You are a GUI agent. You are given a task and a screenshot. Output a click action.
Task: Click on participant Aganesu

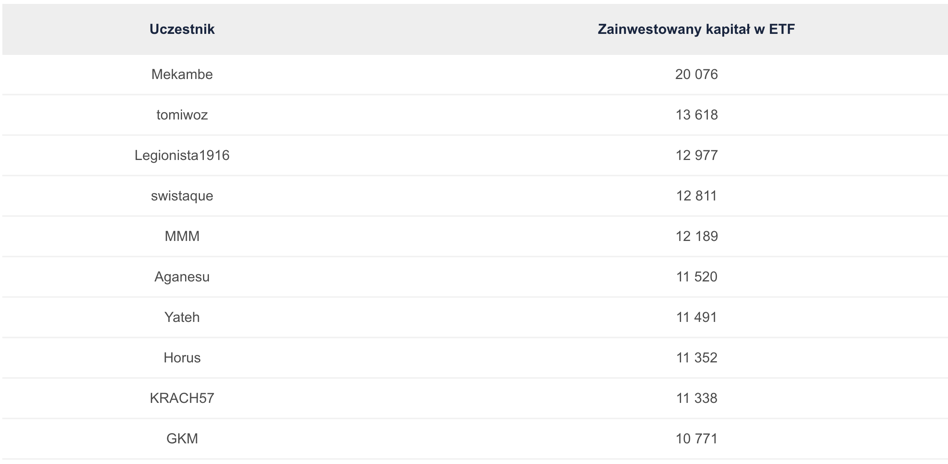(182, 277)
